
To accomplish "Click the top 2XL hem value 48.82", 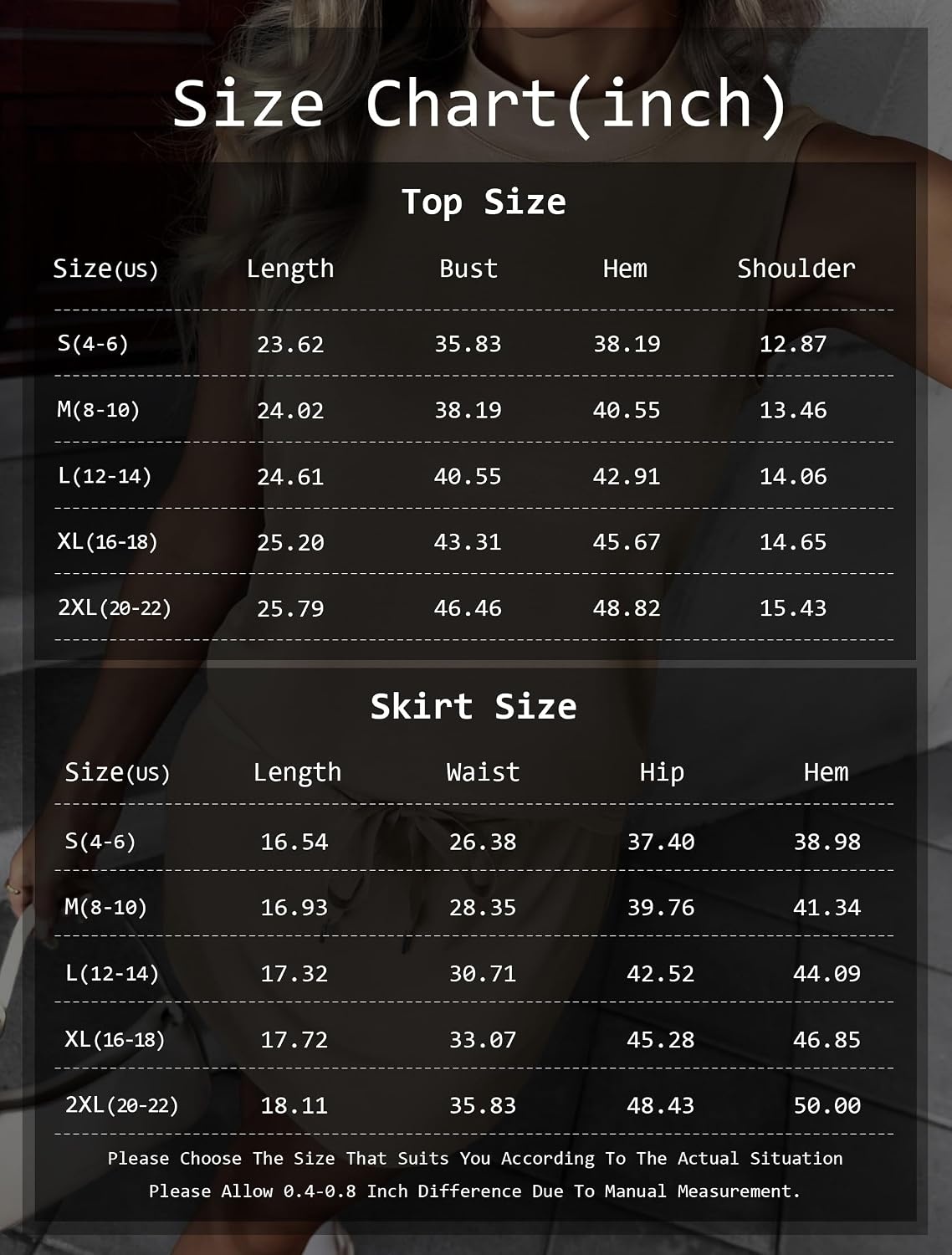I will (627, 608).
